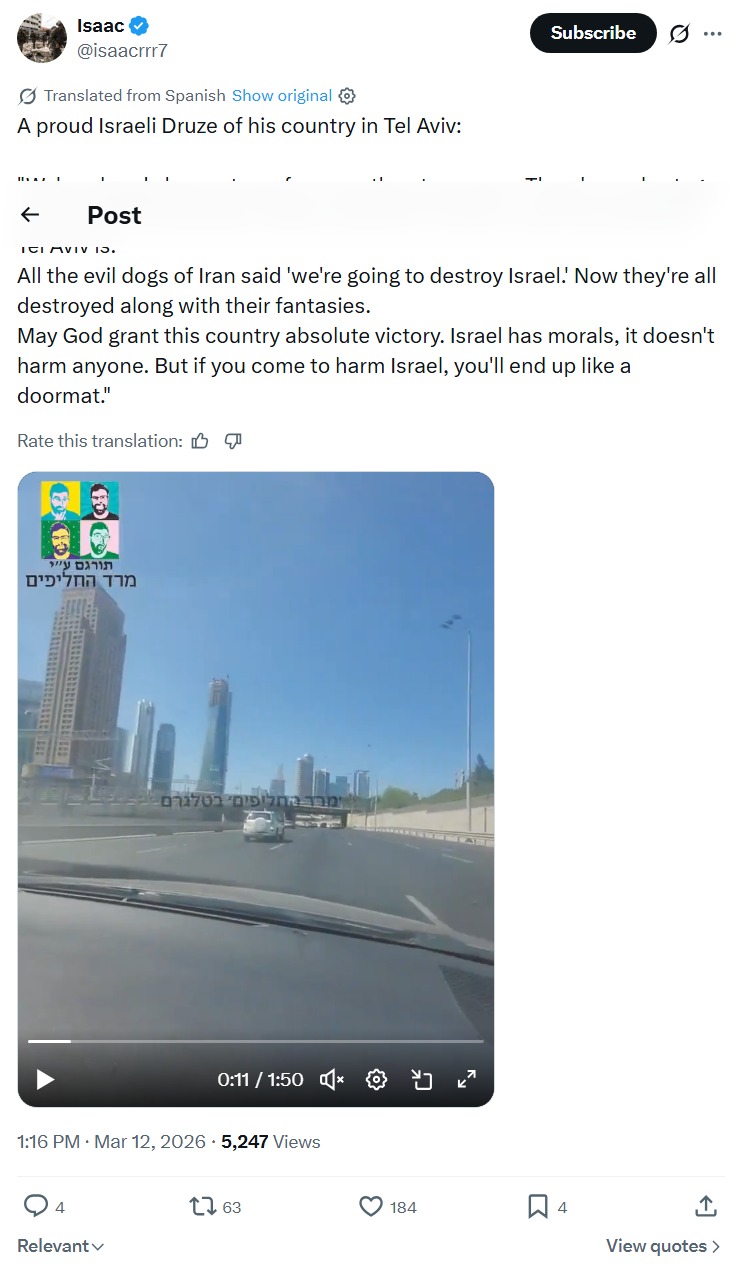Unmute the video sound
Image resolution: width=744 pixels, height=1266 pixels.
coord(332,1079)
